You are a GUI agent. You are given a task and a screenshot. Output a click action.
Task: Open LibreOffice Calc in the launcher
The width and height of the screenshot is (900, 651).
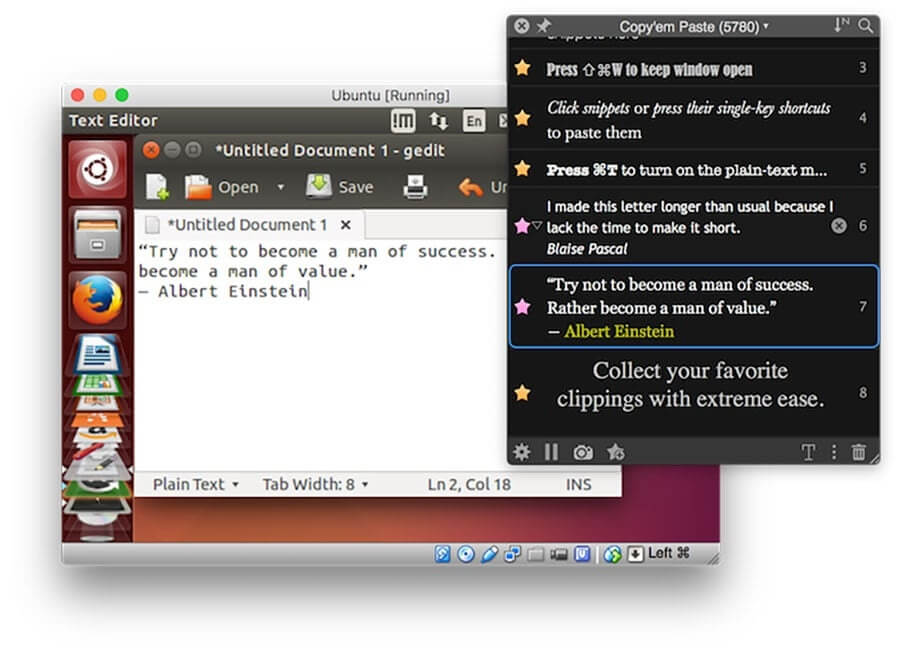pos(97,383)
